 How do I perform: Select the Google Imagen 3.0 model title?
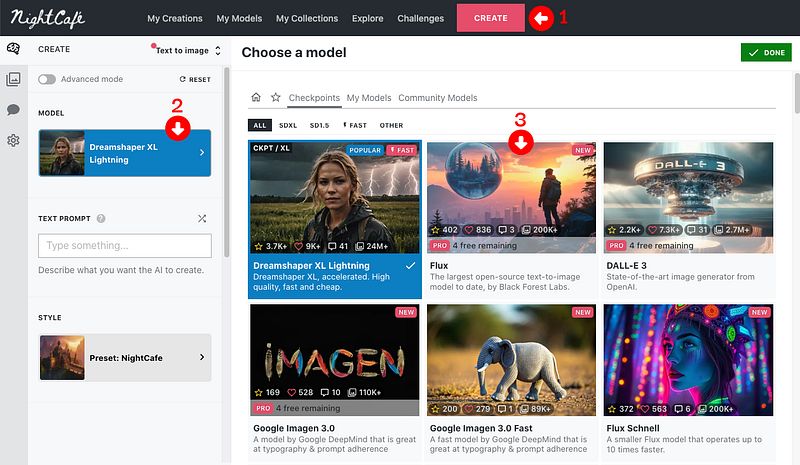pos(294,428)
